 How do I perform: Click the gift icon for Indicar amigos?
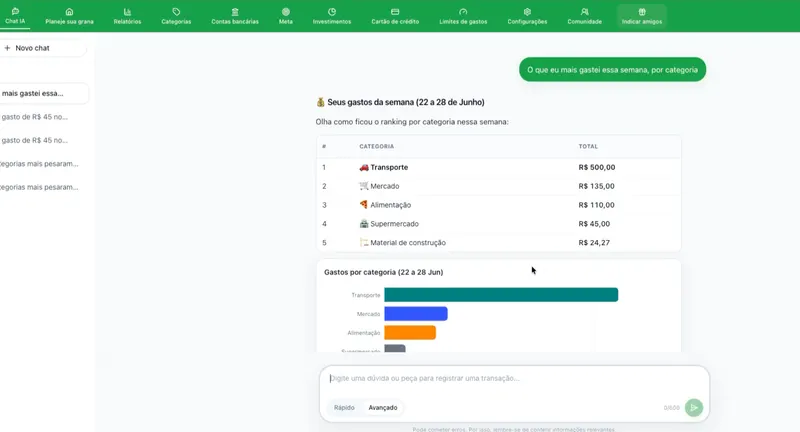pyautogui.click(x=642, y=12)
